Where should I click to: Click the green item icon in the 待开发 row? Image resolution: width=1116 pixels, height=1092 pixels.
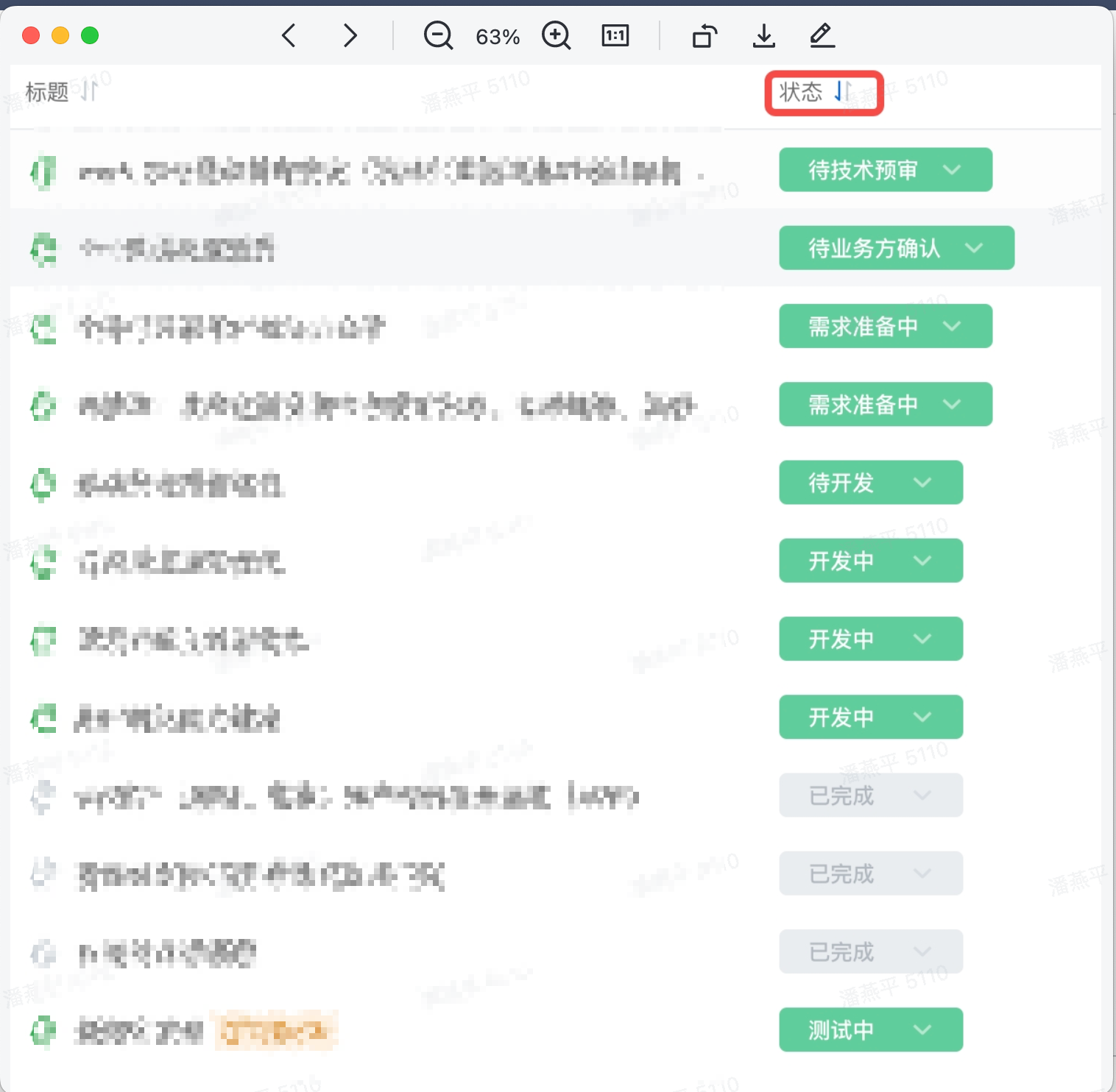(x=43, y=484)
